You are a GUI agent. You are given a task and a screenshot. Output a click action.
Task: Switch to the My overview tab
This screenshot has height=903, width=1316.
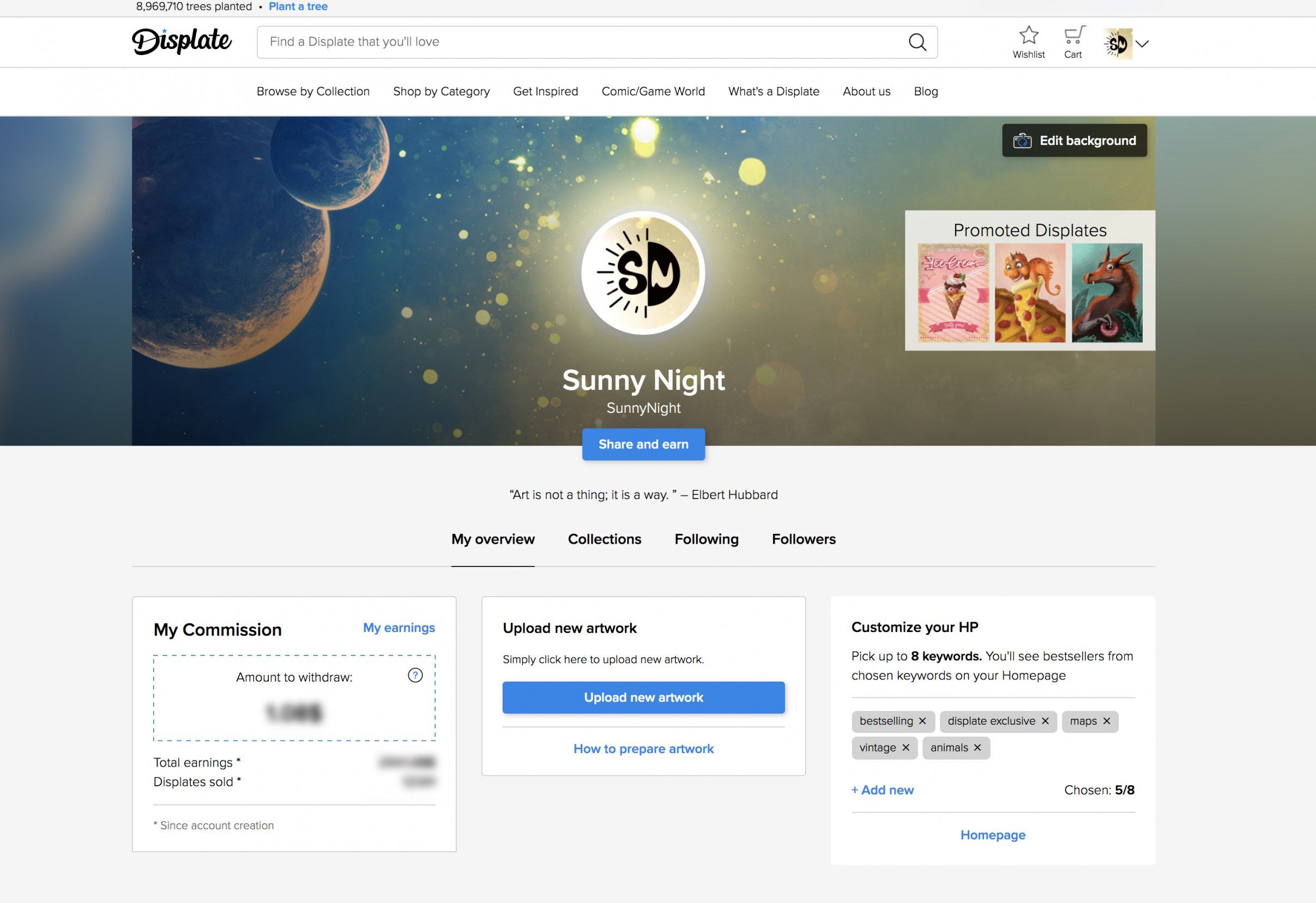493,539
